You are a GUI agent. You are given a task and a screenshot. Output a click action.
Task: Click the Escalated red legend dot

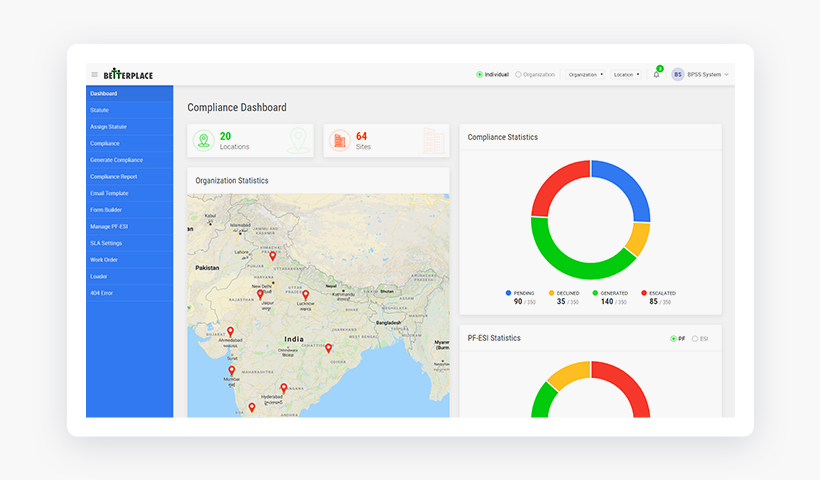click(644, 293)
